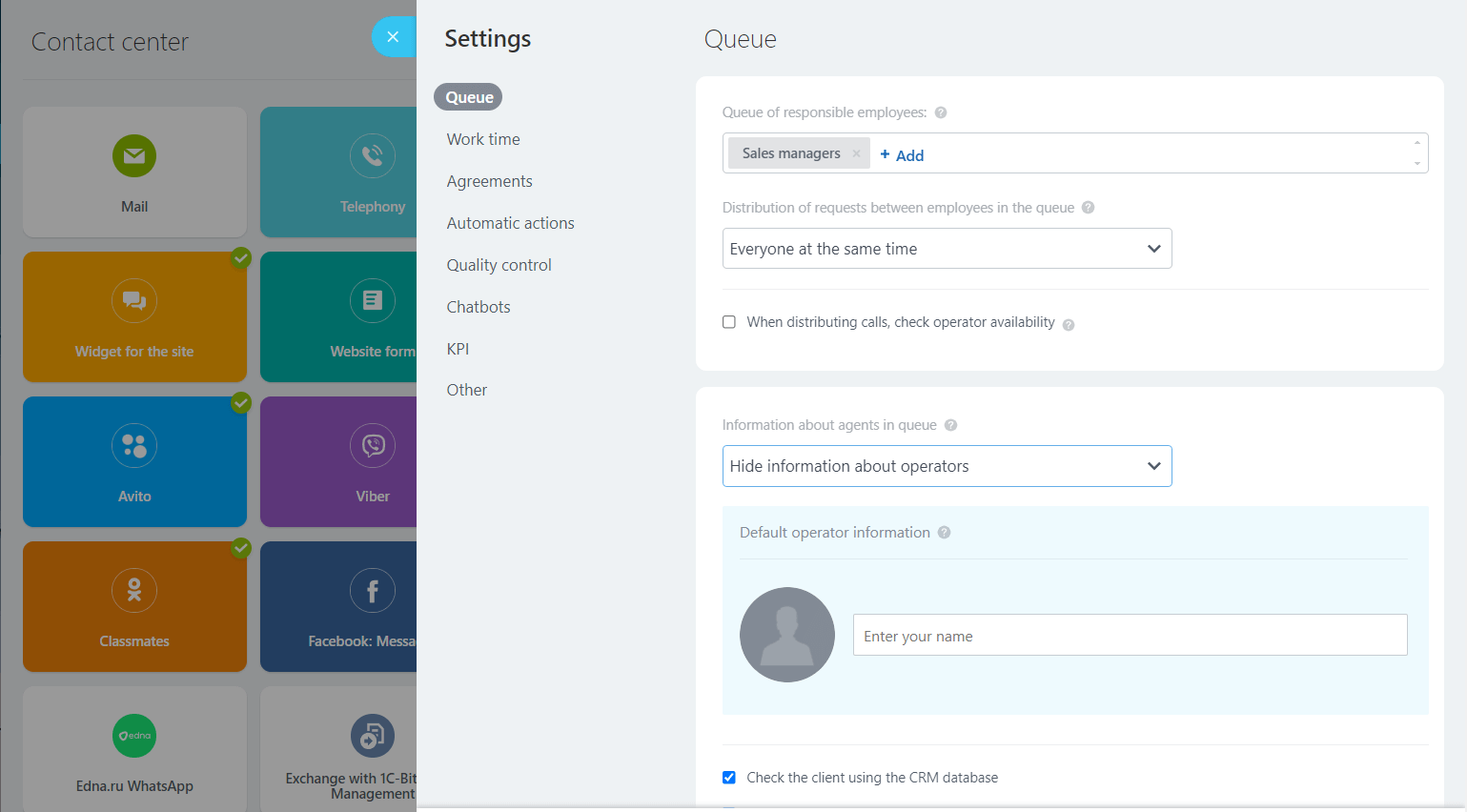1467x812 pixels.
Task: Click the Avito connected checkmark badge
Action: click(x=241, y=403)
